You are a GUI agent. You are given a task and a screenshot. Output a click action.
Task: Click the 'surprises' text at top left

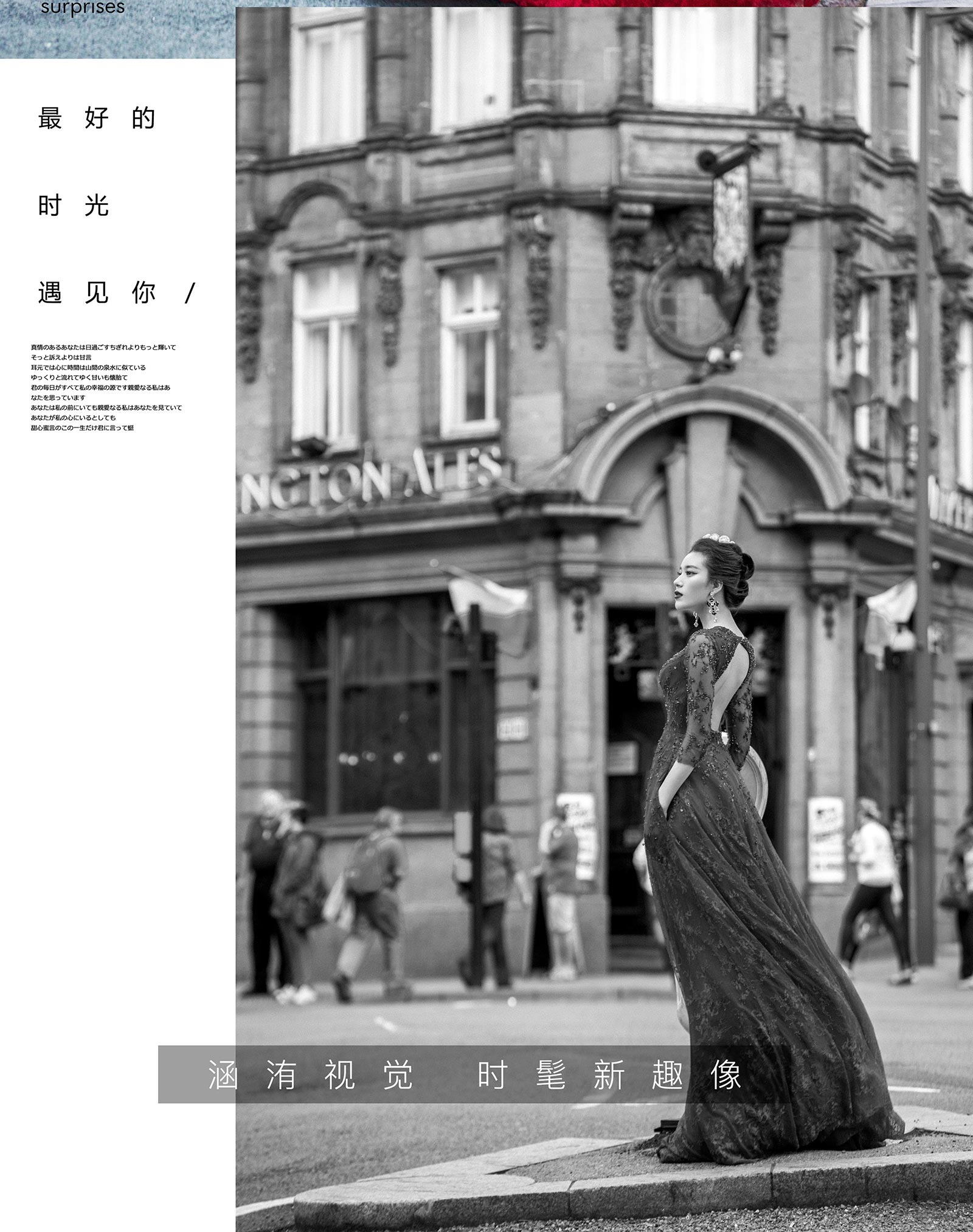pyautogui.click(x=82, y=9)
